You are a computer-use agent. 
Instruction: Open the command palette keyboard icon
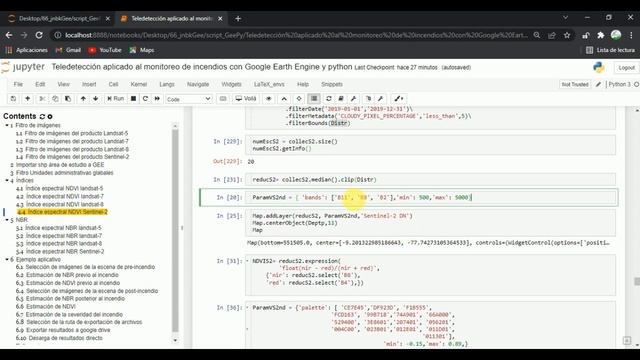point(223,99)
